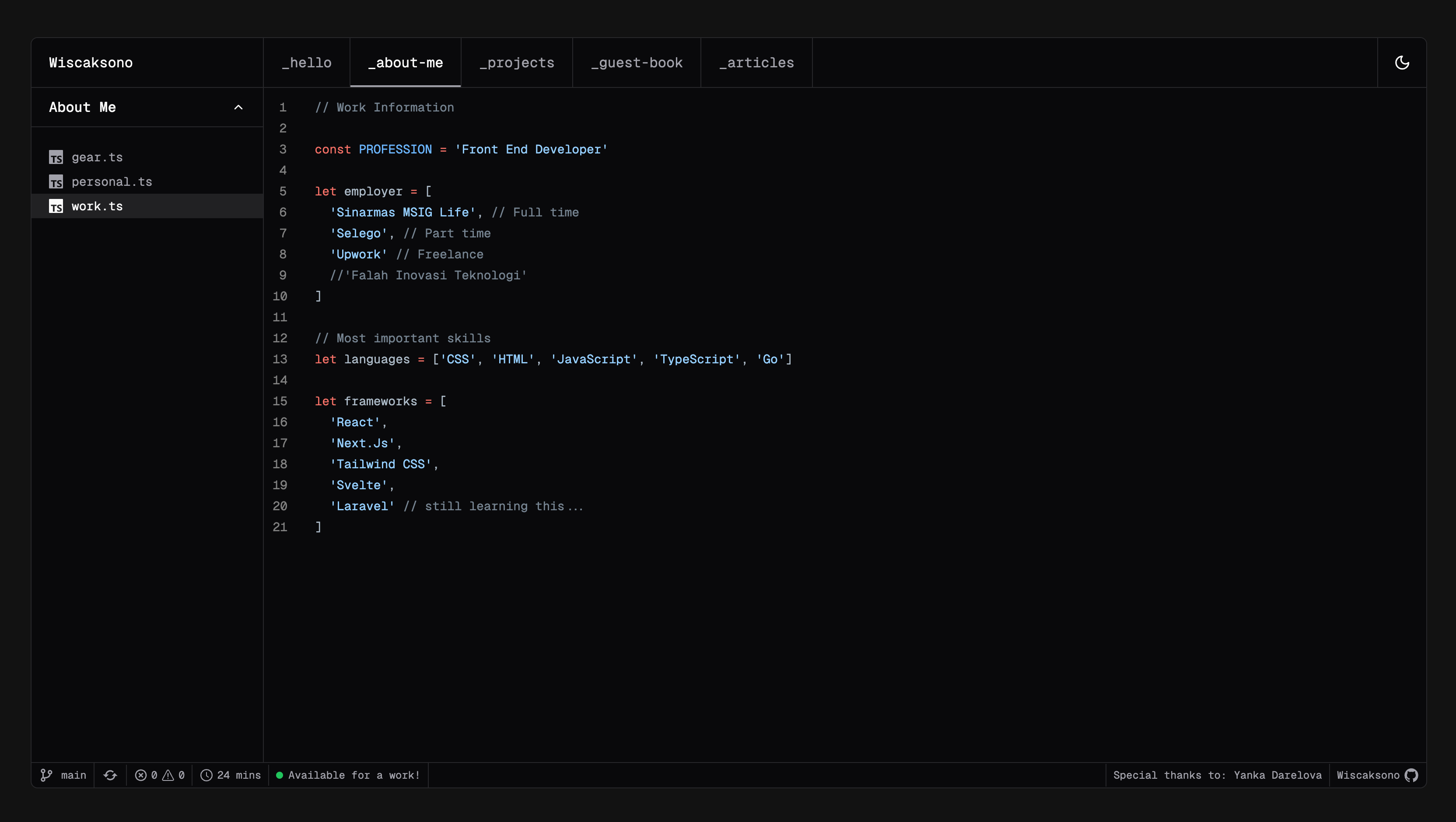Open the GitHub icon link
The width and height of the screenshot is (1456, 822).
pos(1411,775)
